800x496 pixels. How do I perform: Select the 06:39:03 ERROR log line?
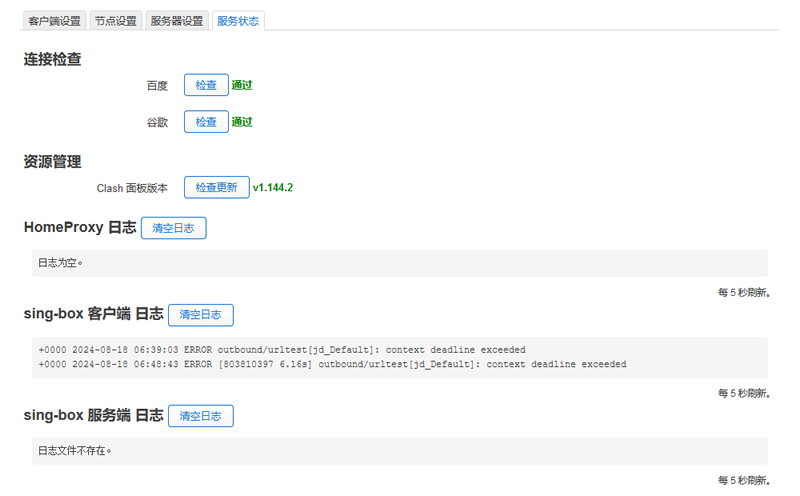[x=282, y=350]
